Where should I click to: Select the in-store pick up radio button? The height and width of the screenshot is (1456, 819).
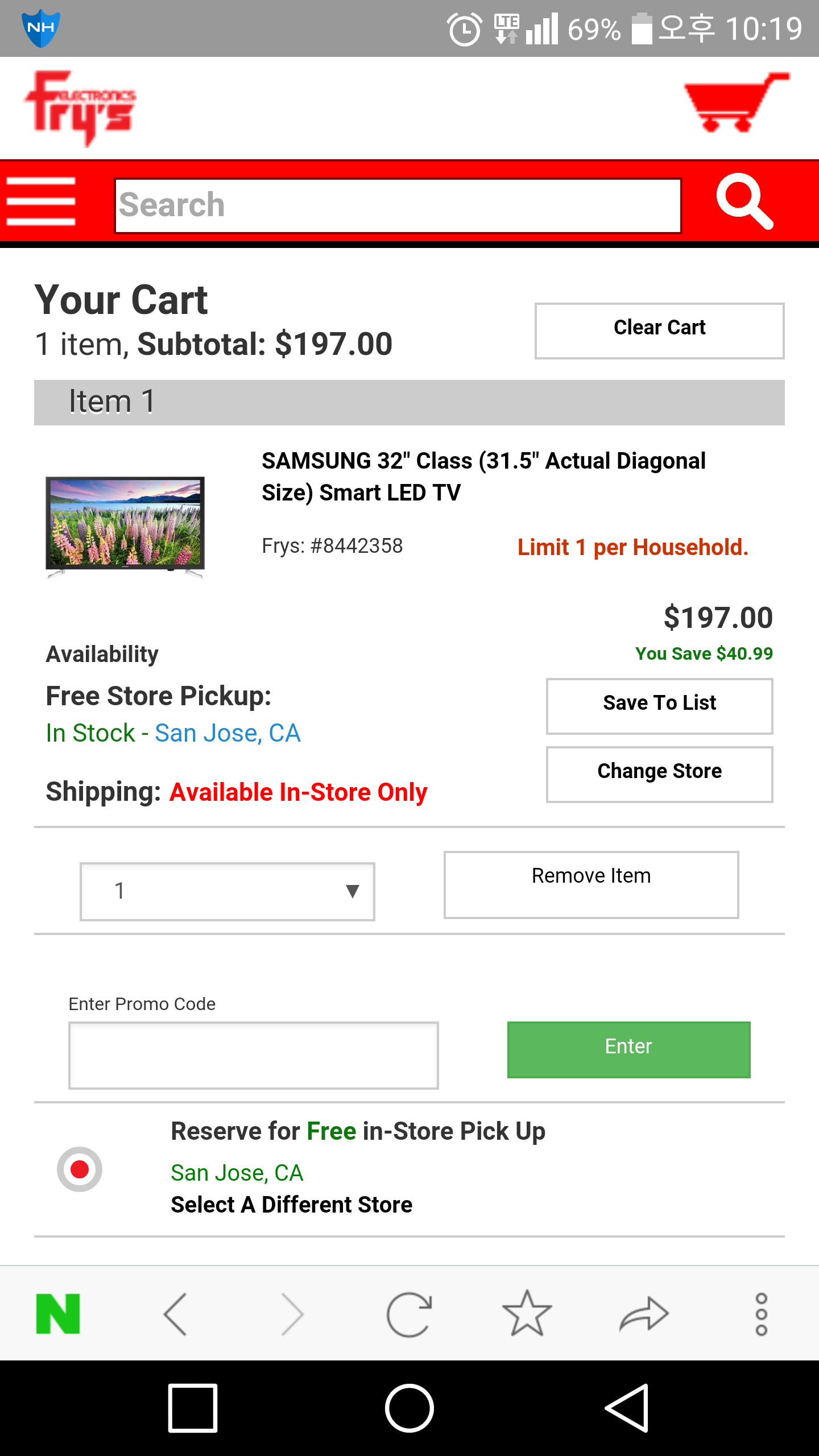(80, 1169)
